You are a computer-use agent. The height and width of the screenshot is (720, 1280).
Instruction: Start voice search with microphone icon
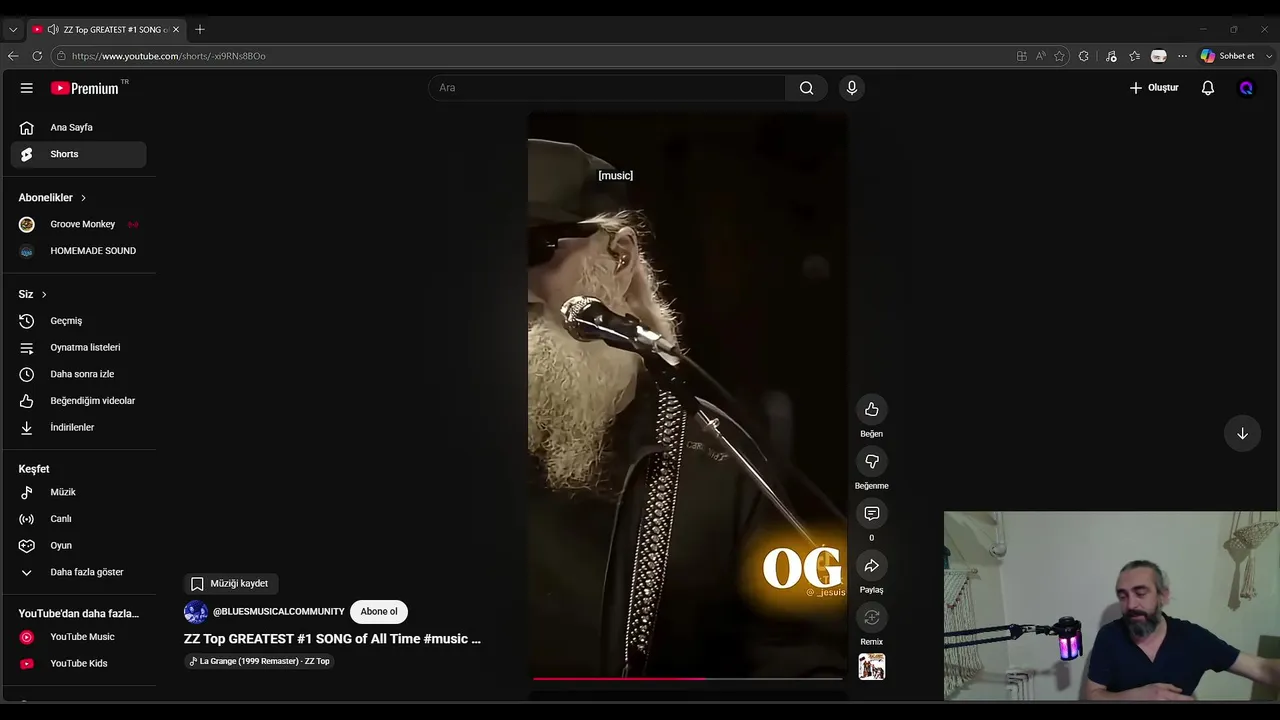click(x=852, y=88)
